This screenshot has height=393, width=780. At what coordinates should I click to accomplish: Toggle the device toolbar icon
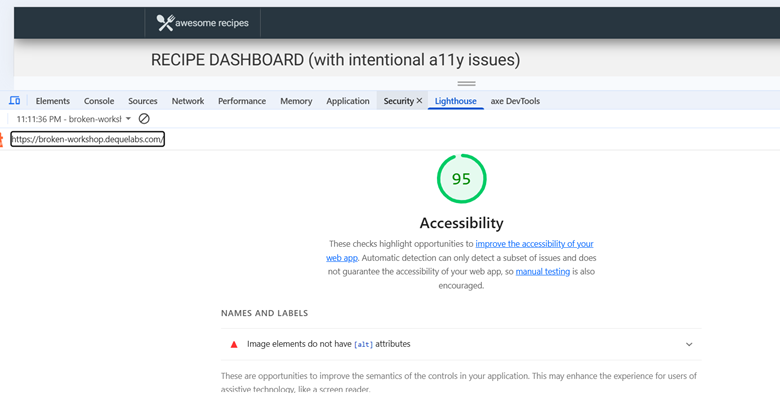tap(14, 100)
